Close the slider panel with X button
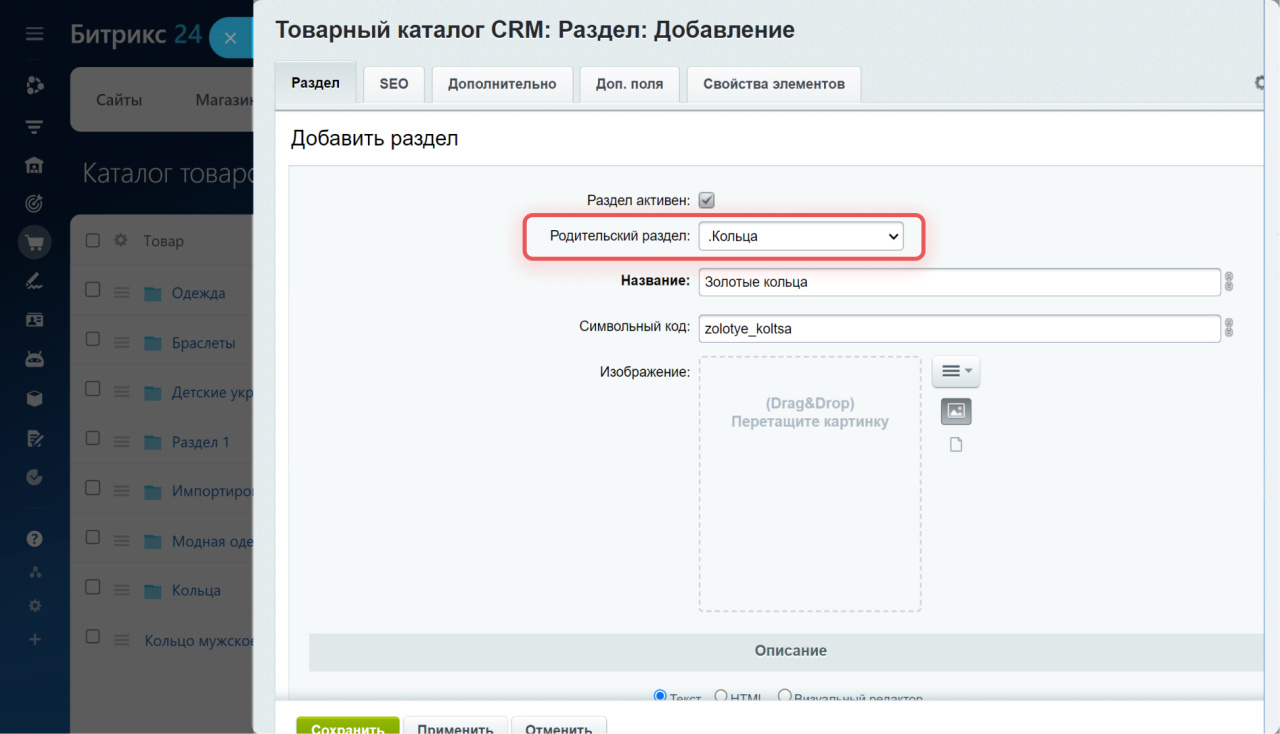1280x734 pixels. (x=231, y=38)
